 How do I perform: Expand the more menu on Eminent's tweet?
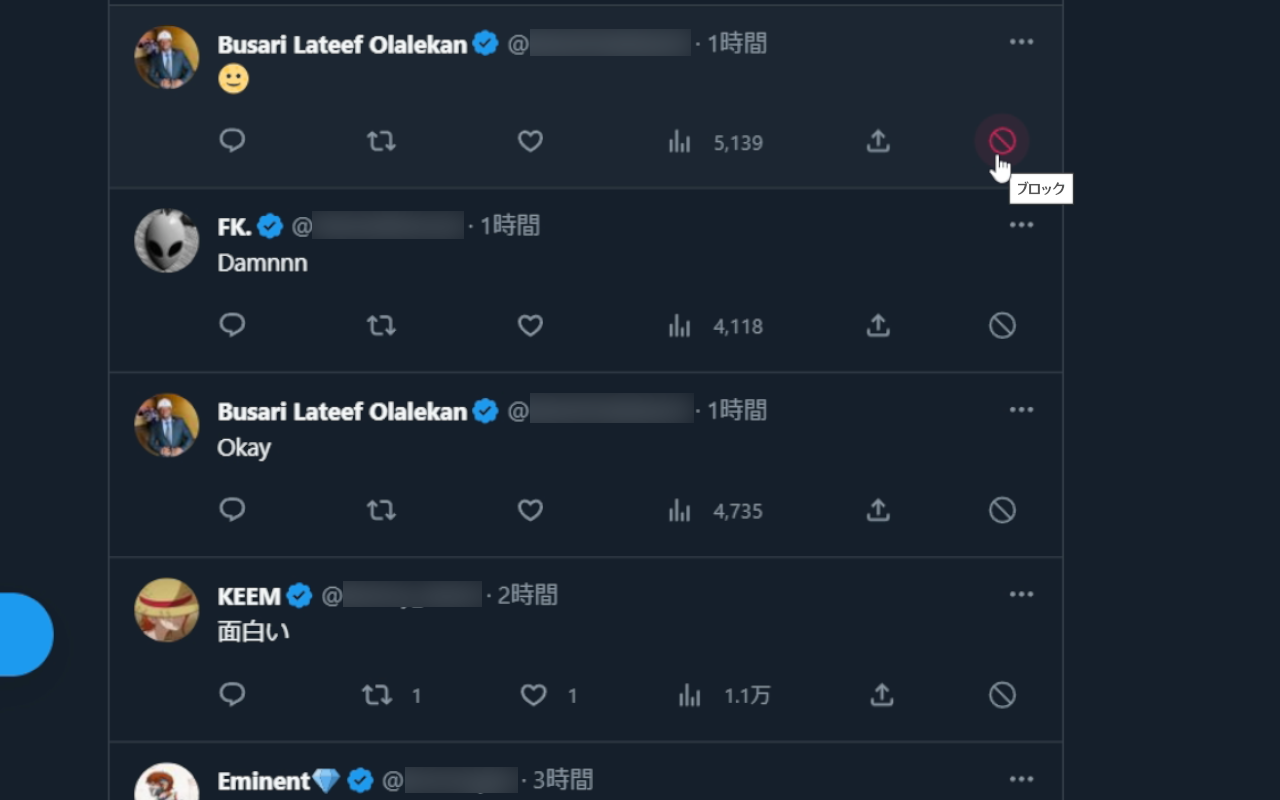(x=1021, y=779)
